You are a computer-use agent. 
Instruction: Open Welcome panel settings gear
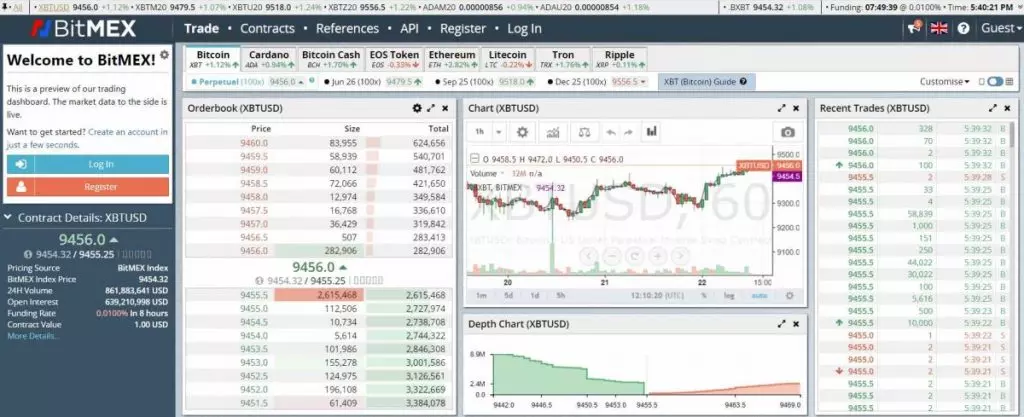point(164,55)
